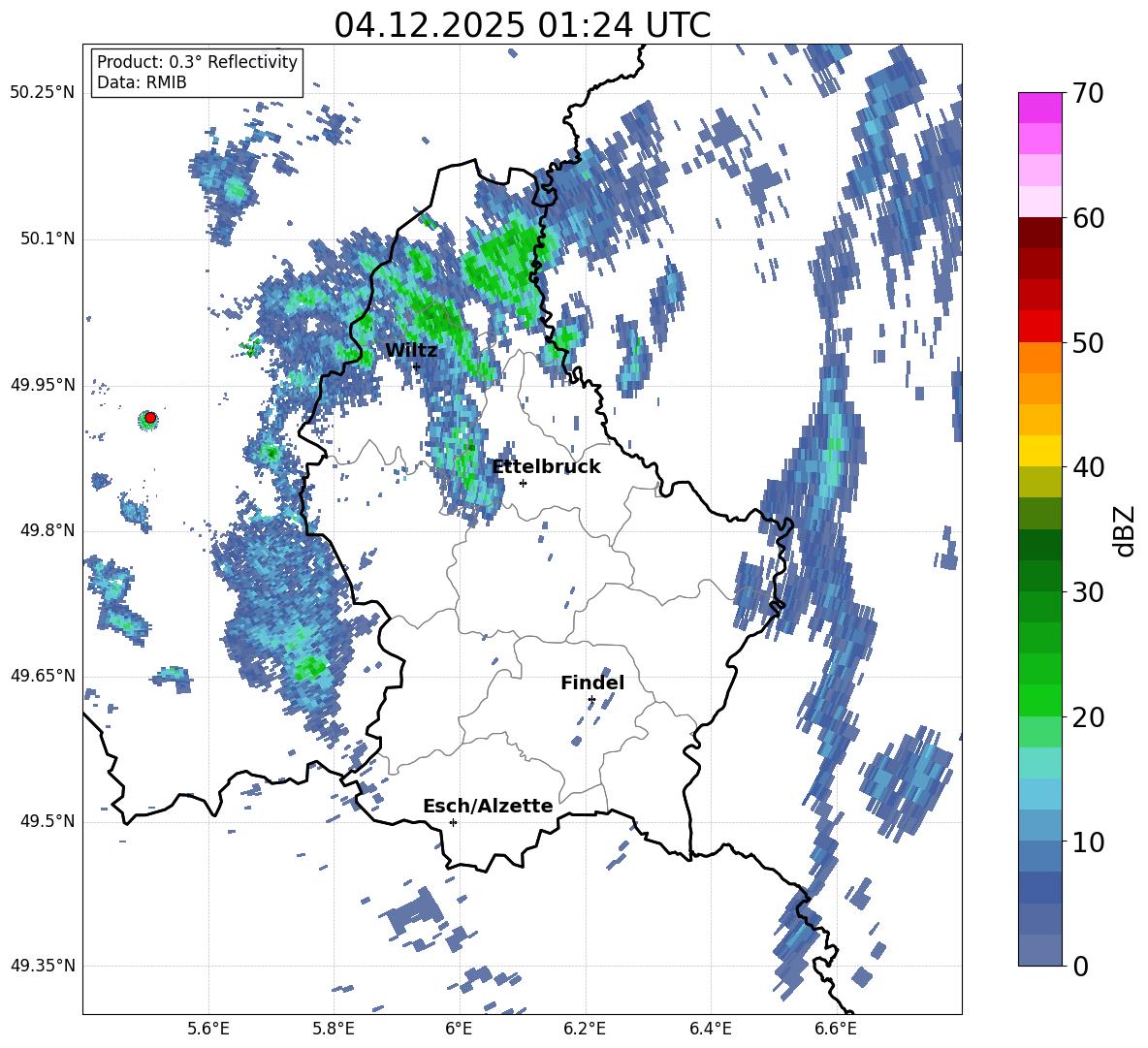Click the bright green colorbar segment at 20
The width and height of the screenshot is (1148, 1048).
[1039, 701]
